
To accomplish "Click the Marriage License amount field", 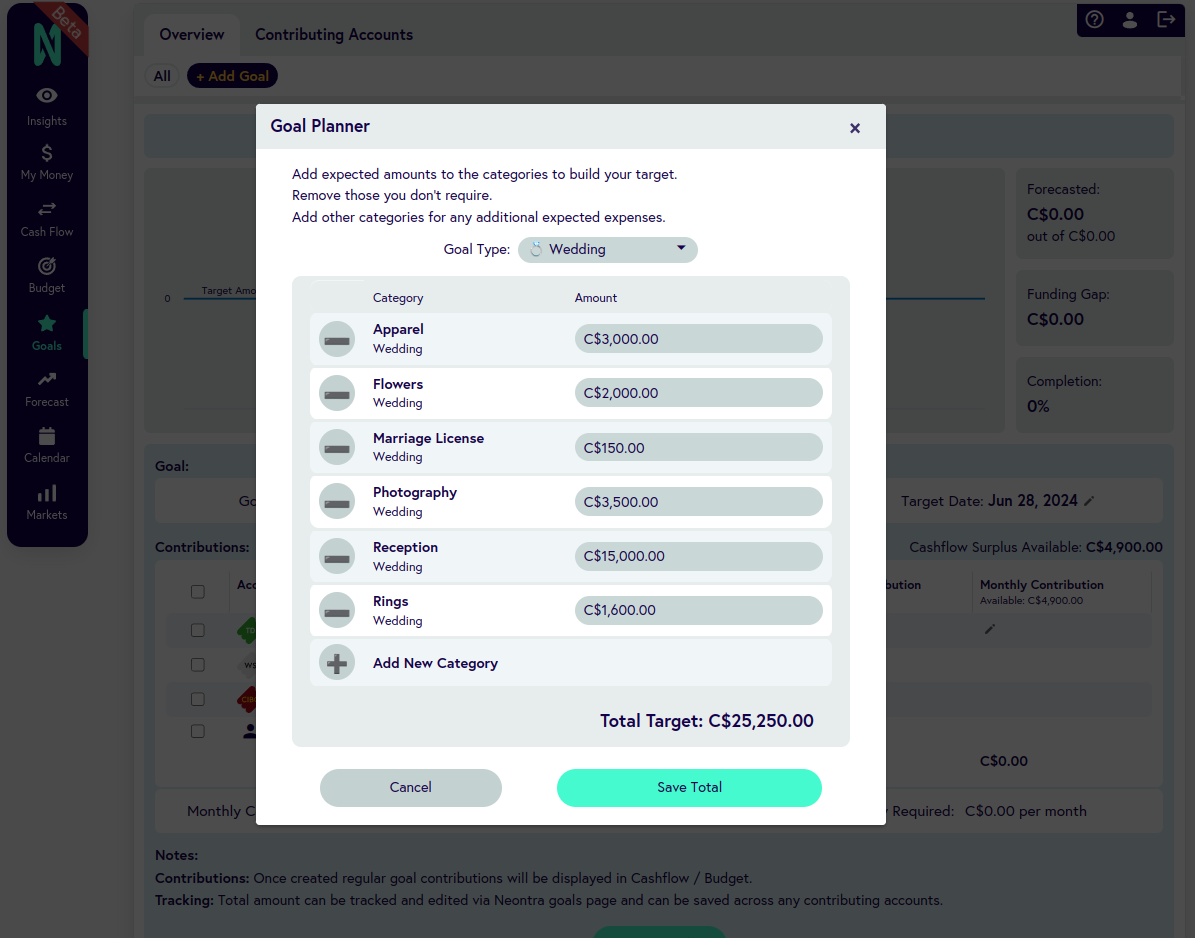I will (x=698, y=448).
